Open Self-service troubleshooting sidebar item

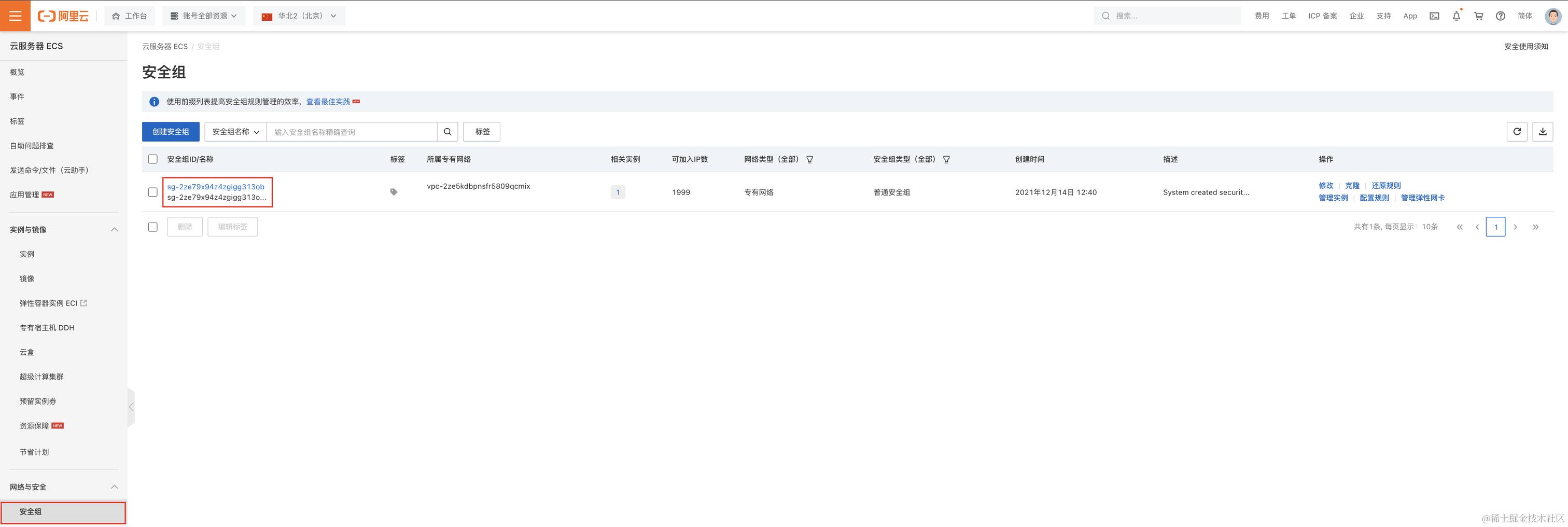[32, 146]
